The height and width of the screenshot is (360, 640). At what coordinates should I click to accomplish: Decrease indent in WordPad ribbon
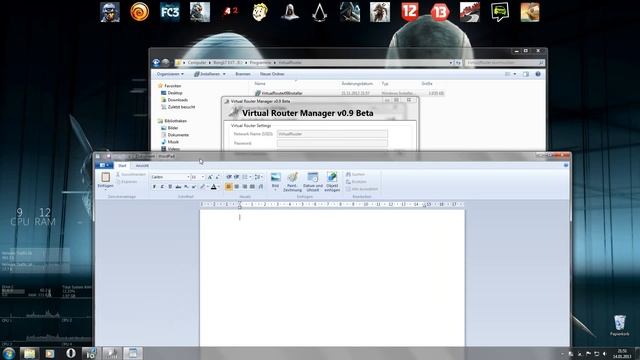[x=229, y=177]
